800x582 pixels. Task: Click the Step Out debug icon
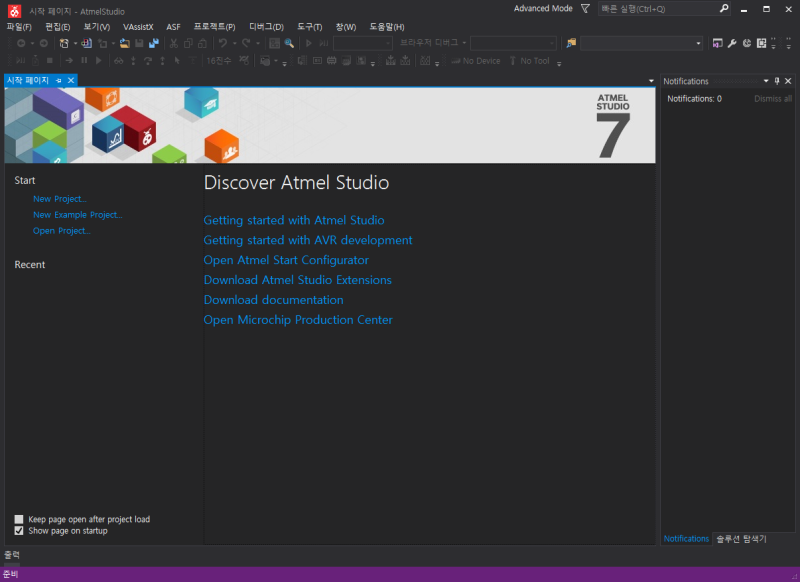(x=162, y=61)
